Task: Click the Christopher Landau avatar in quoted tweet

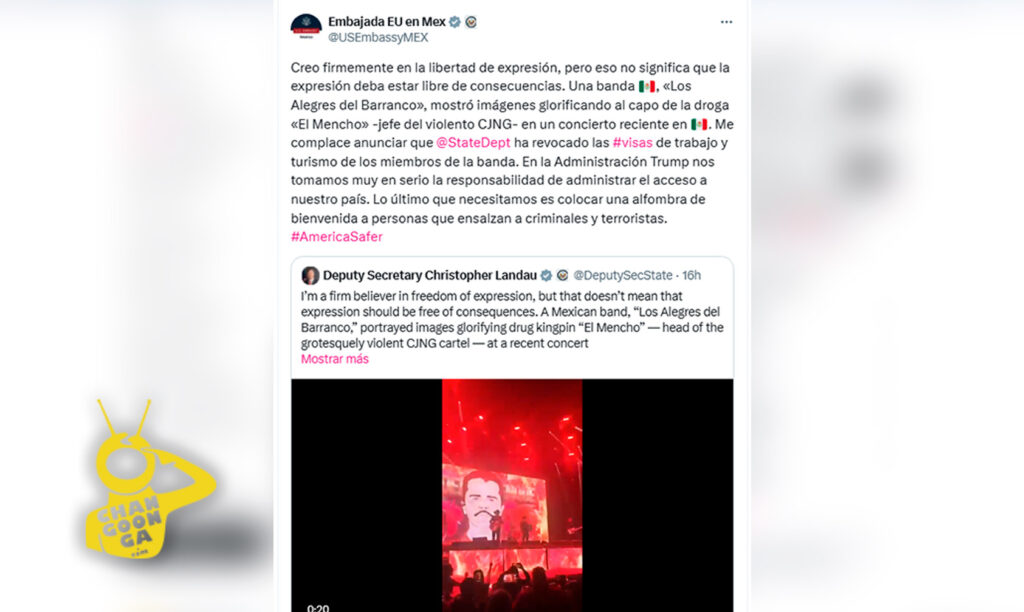Action: click(310, 276)
